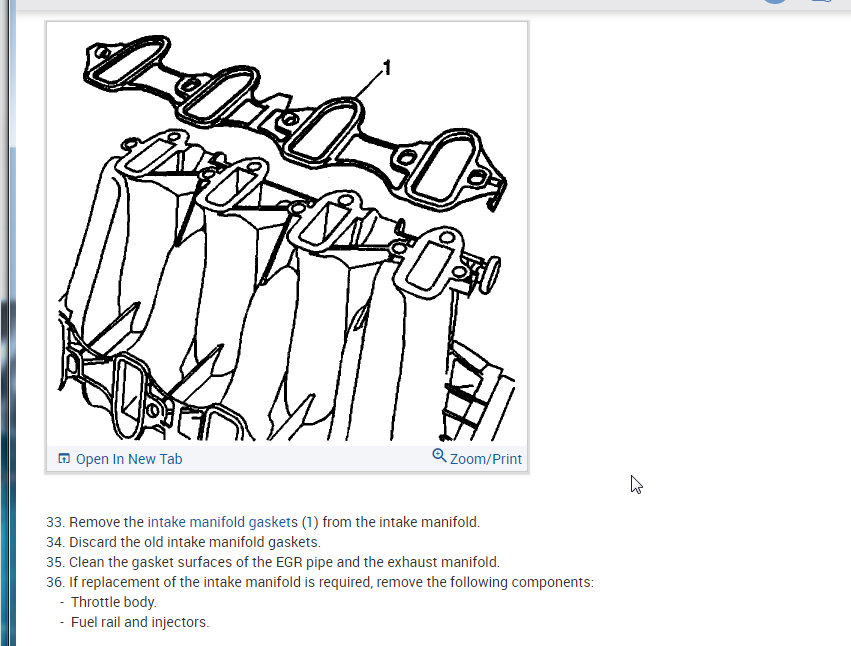Open the diagram in a new tab
The height and width of the screenshot is (646, 851).
point(129,459)
